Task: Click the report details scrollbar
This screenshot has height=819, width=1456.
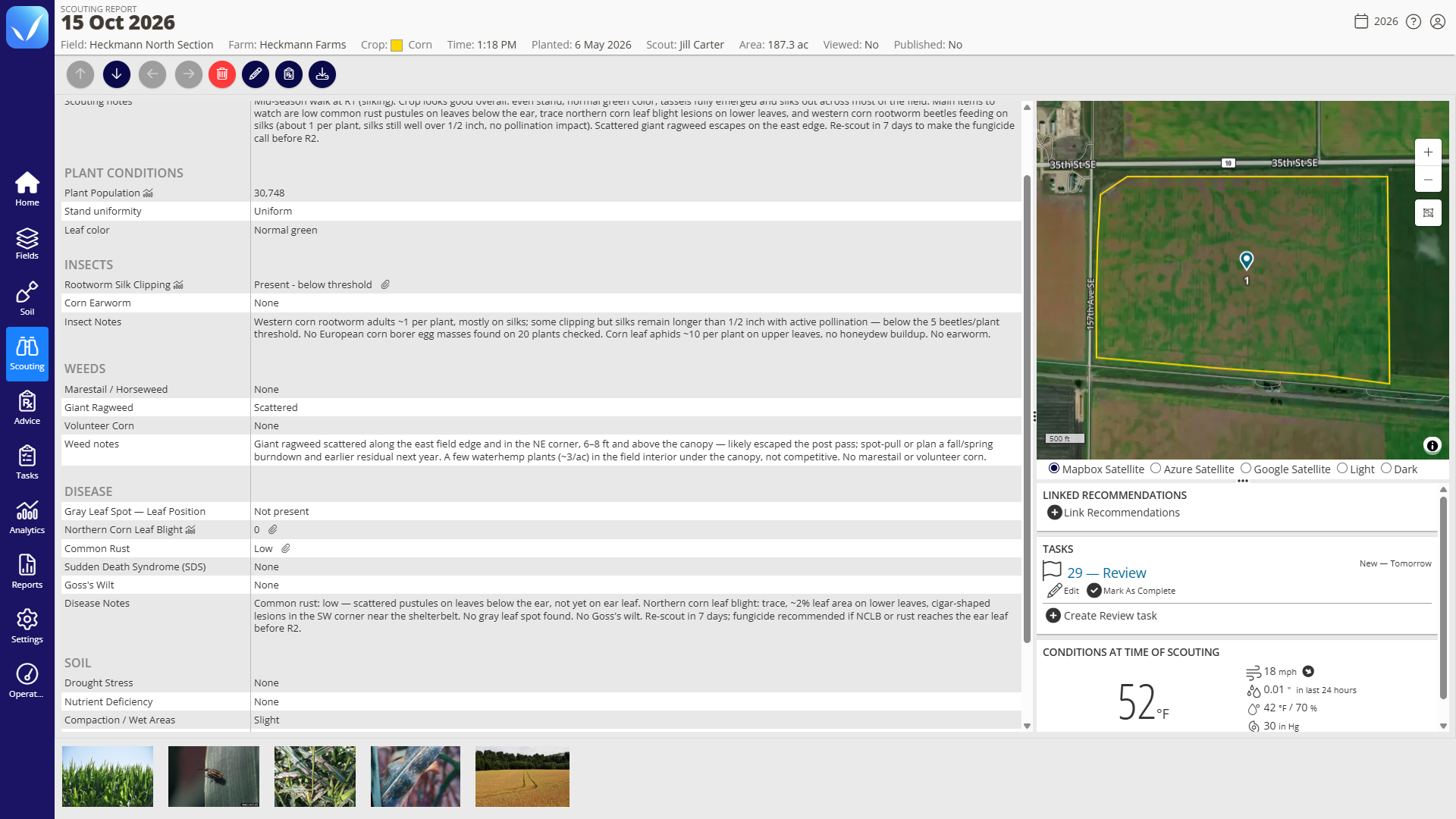Action: (x=1027, y=409)
